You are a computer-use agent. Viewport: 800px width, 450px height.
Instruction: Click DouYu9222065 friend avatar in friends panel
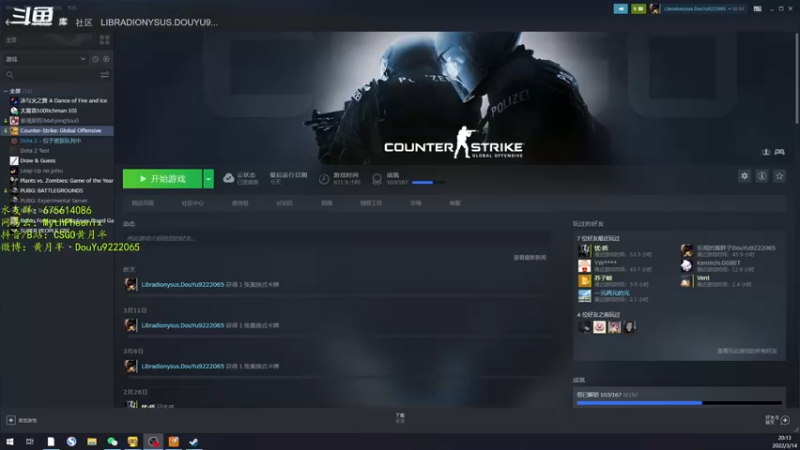[687, 251]
